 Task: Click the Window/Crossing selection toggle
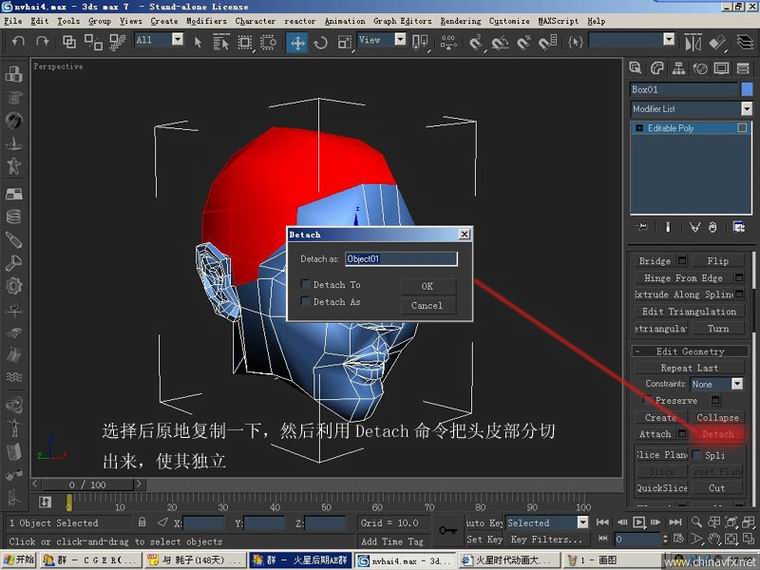[x=268, y=43]
